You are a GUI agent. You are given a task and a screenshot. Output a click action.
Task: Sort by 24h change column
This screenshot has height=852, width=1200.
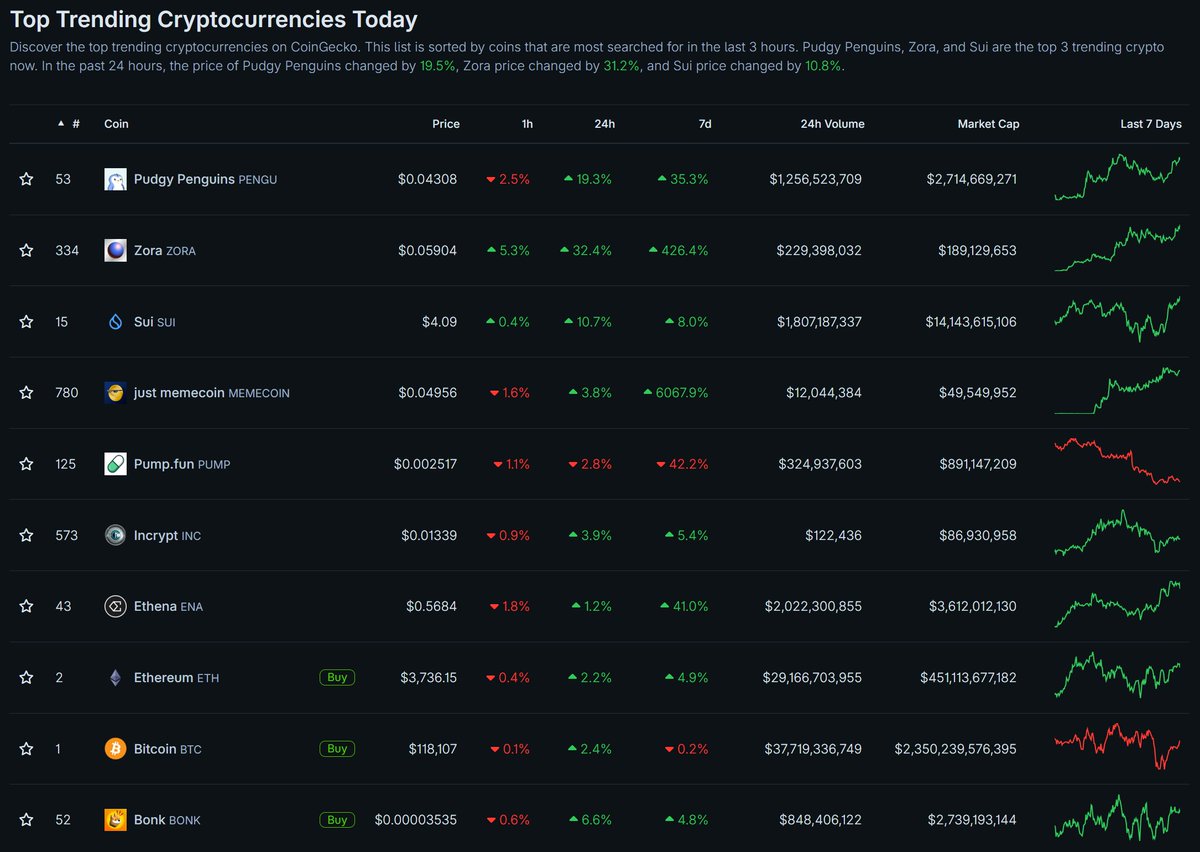[x=604, y=124]
